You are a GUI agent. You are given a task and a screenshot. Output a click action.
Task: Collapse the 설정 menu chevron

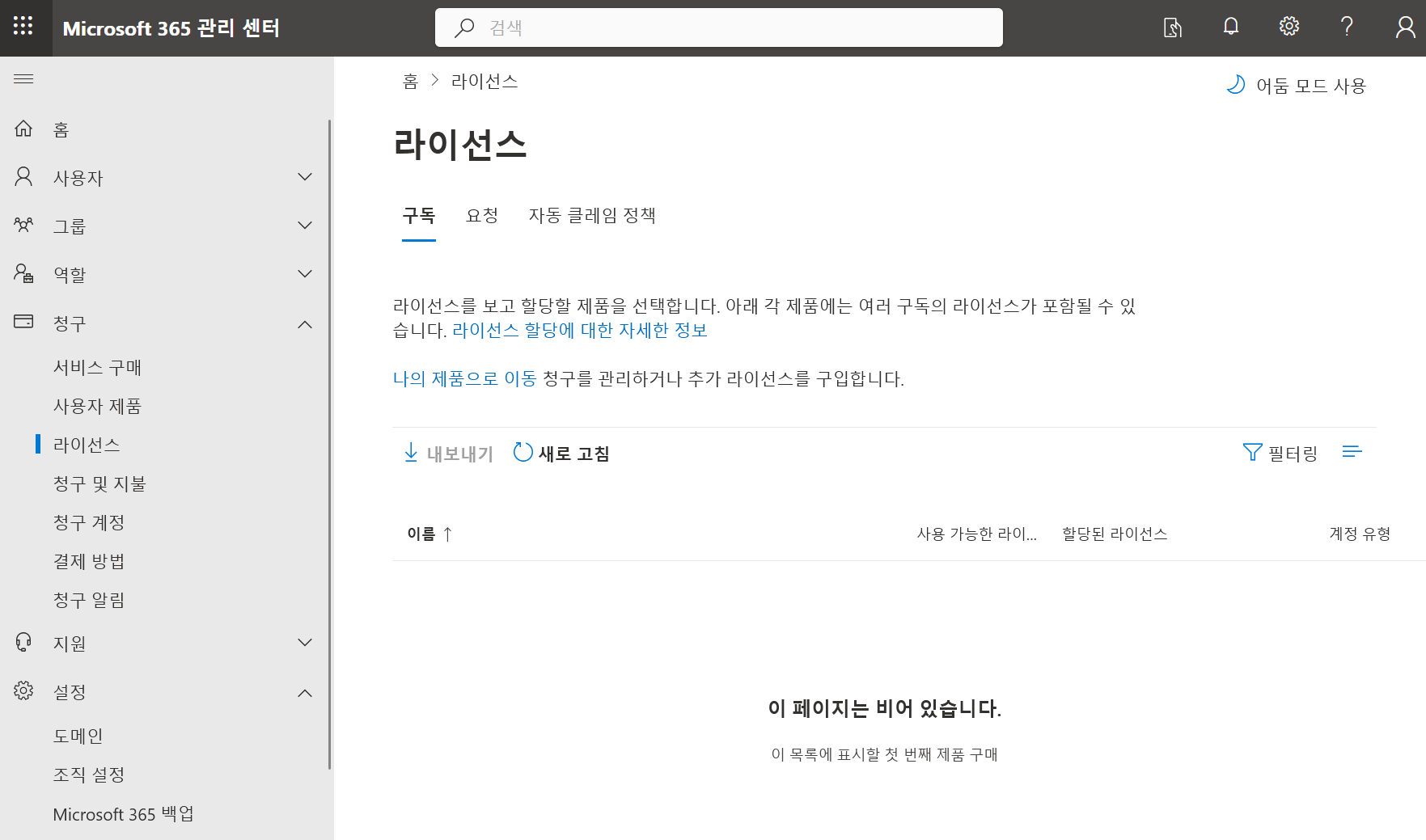click(x=305, y=693)
